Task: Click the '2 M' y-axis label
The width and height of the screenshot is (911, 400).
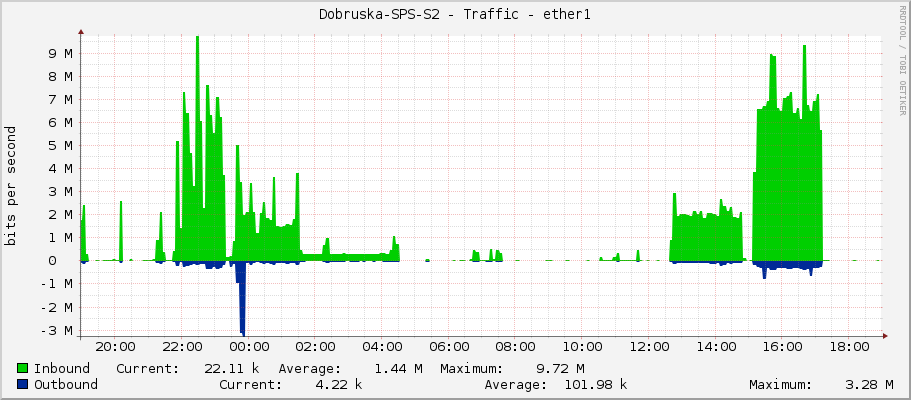Action: click(60, 215)
